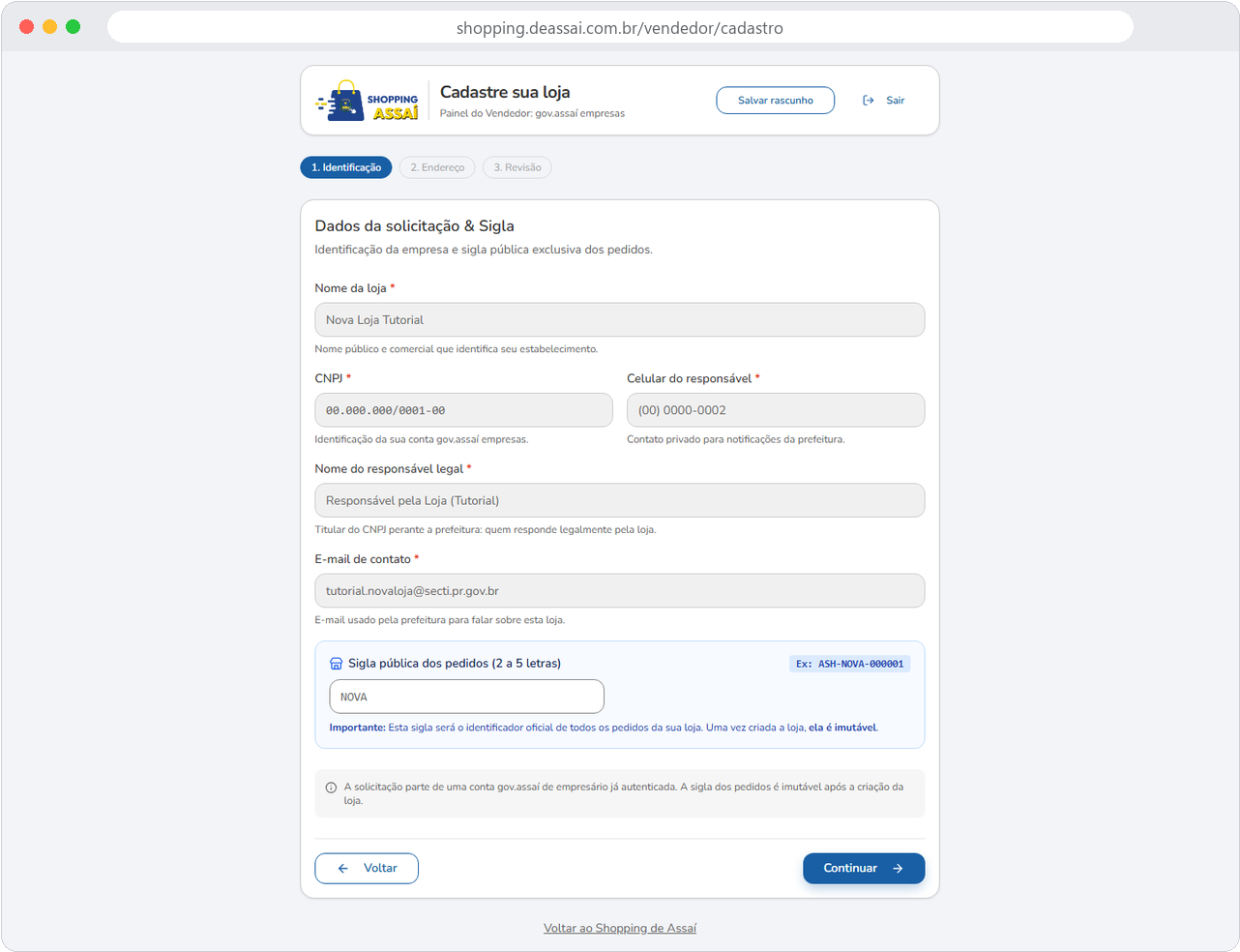Click the right arrow icon in Continuar

[x=898, y=869]
